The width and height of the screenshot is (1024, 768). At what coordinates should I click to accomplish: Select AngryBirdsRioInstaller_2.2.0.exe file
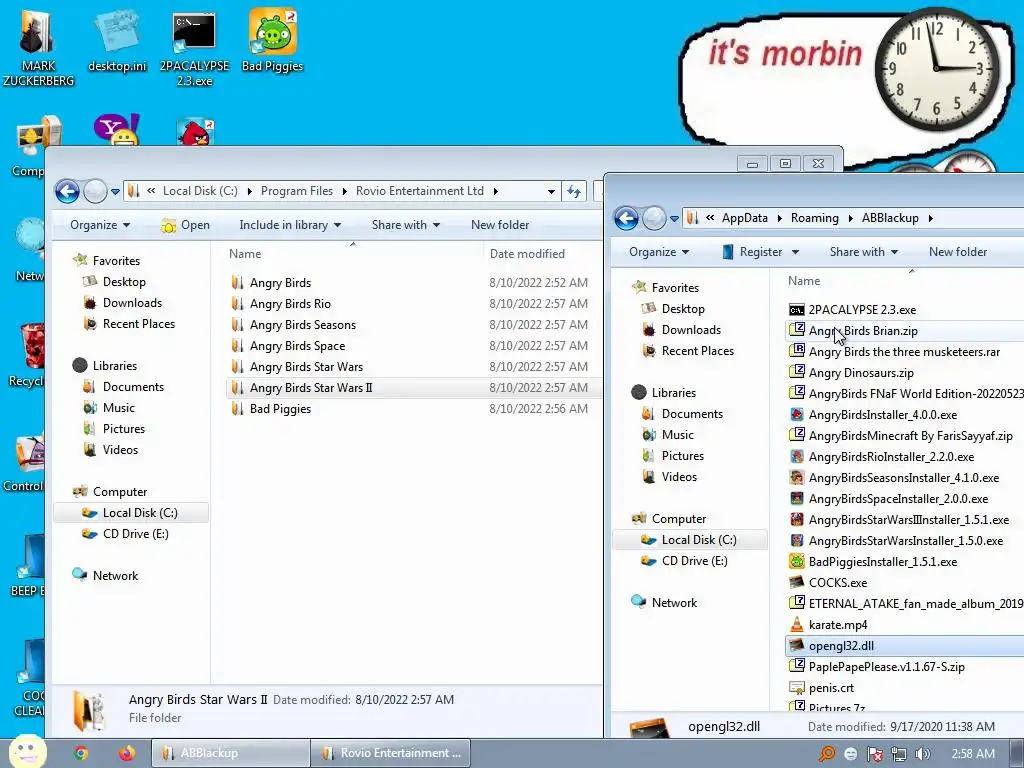click(x=891, y=456)
